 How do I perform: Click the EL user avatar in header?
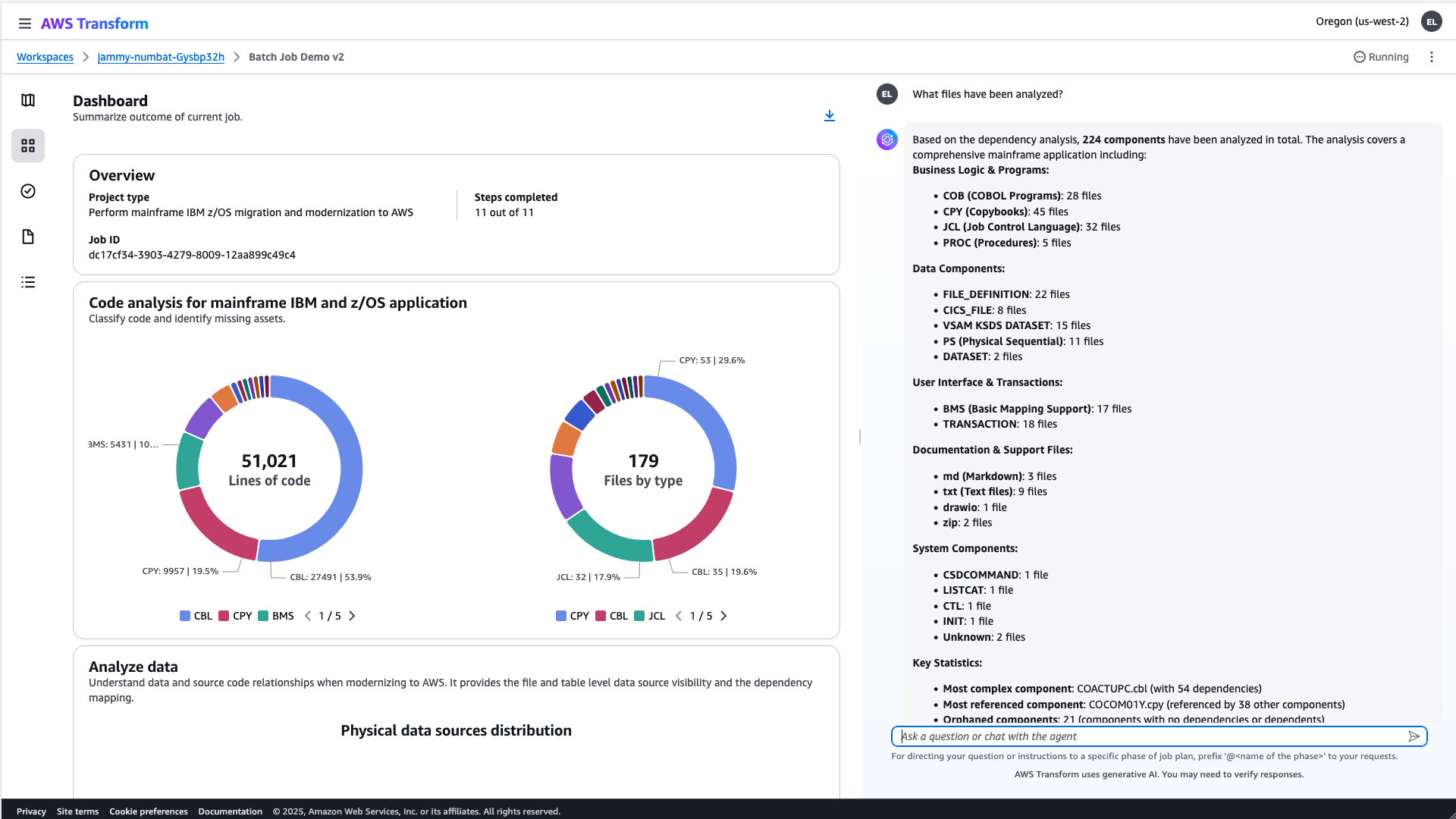(1431, 22)
